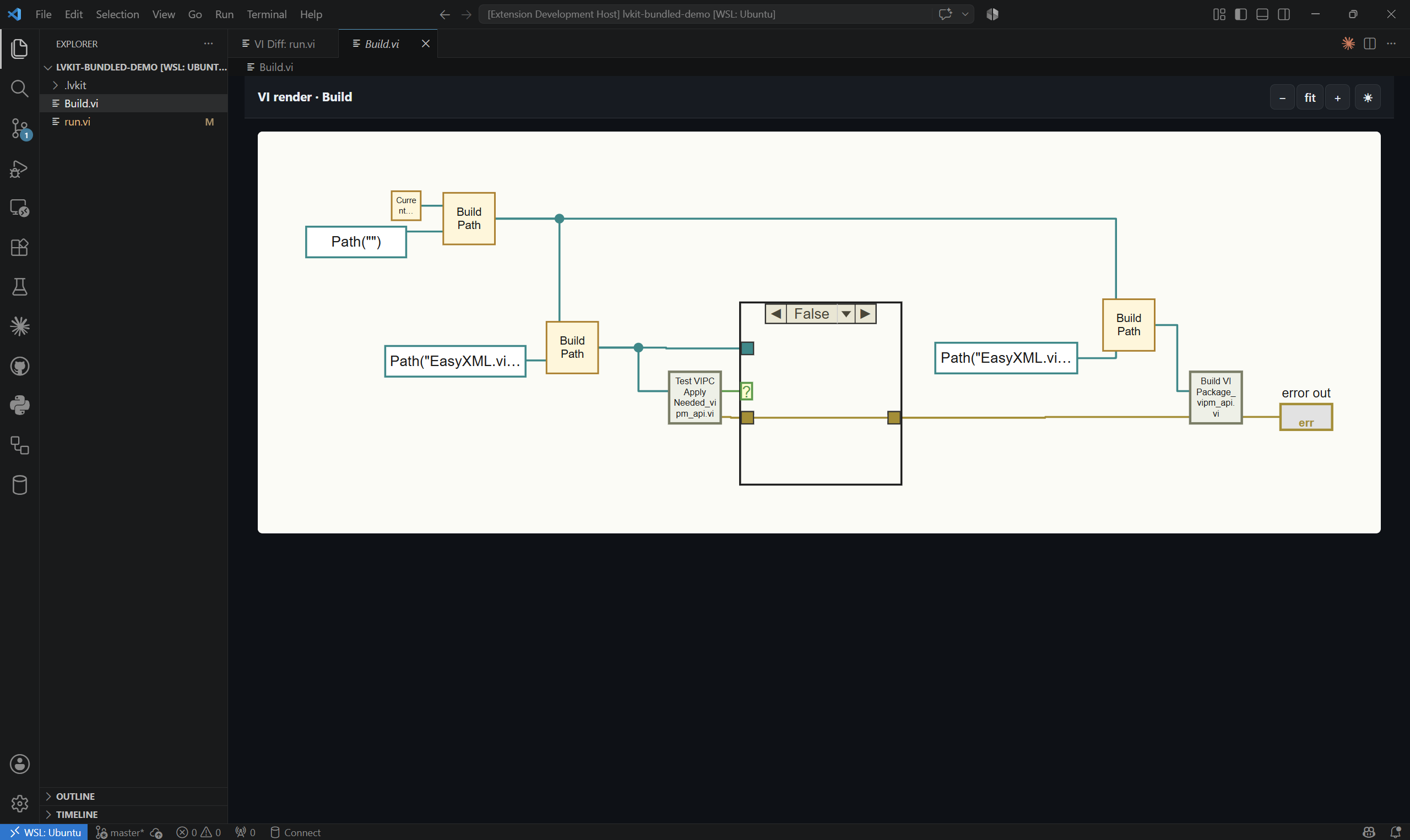Open the Terminal menu
This screenshot has width=1410, height=840.
coord(267,14)
